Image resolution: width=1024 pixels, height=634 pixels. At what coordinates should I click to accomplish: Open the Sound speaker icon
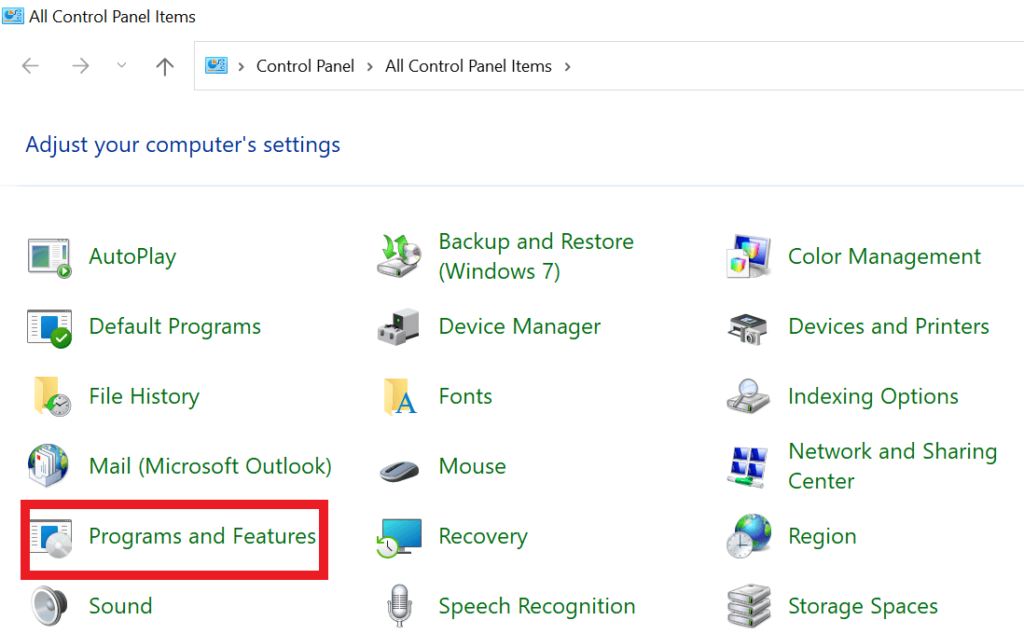(49, 606)
